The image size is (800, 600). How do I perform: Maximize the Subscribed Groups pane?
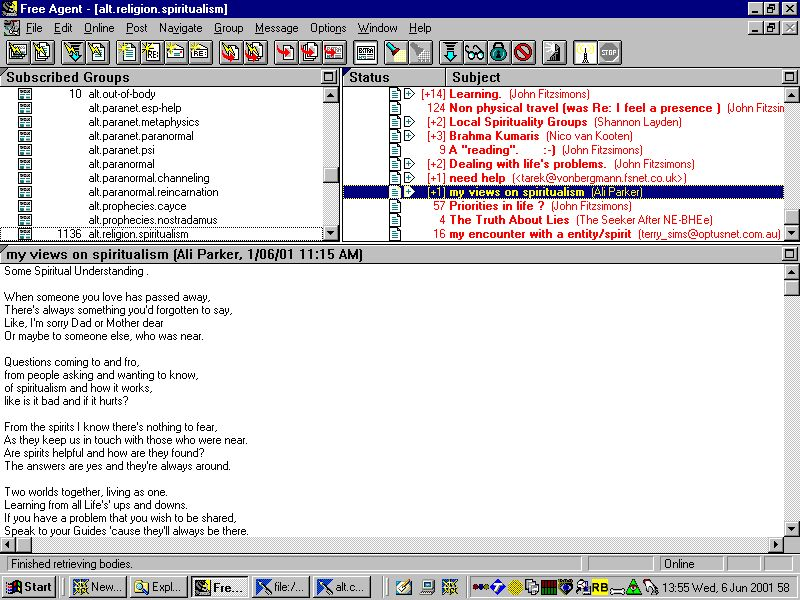[328, 77]
